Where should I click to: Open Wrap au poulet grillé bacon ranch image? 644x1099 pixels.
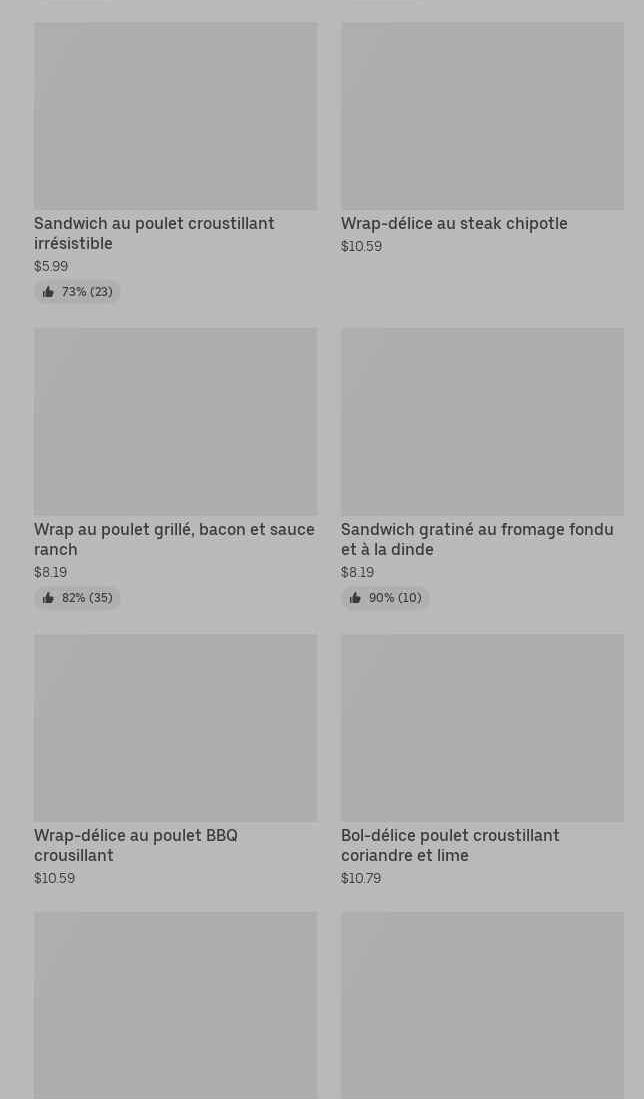175,422
